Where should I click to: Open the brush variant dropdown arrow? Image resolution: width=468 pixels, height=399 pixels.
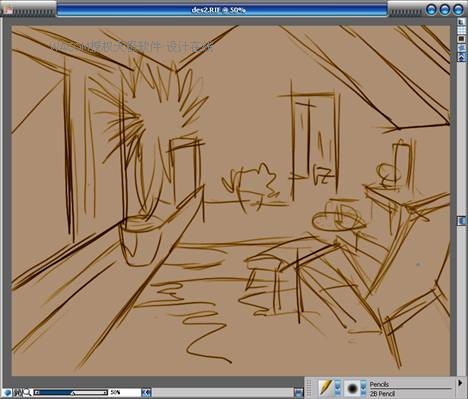click(x=364, y=388)
